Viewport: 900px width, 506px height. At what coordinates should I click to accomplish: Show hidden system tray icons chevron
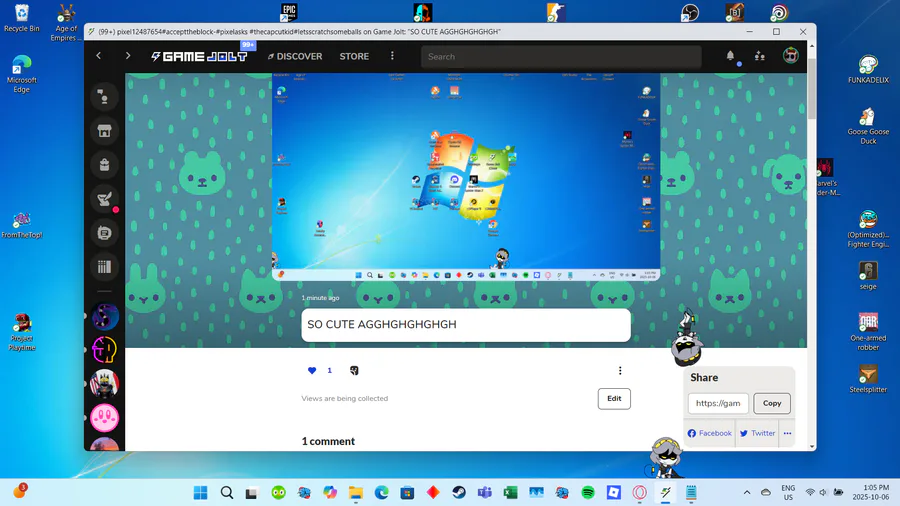747,492
